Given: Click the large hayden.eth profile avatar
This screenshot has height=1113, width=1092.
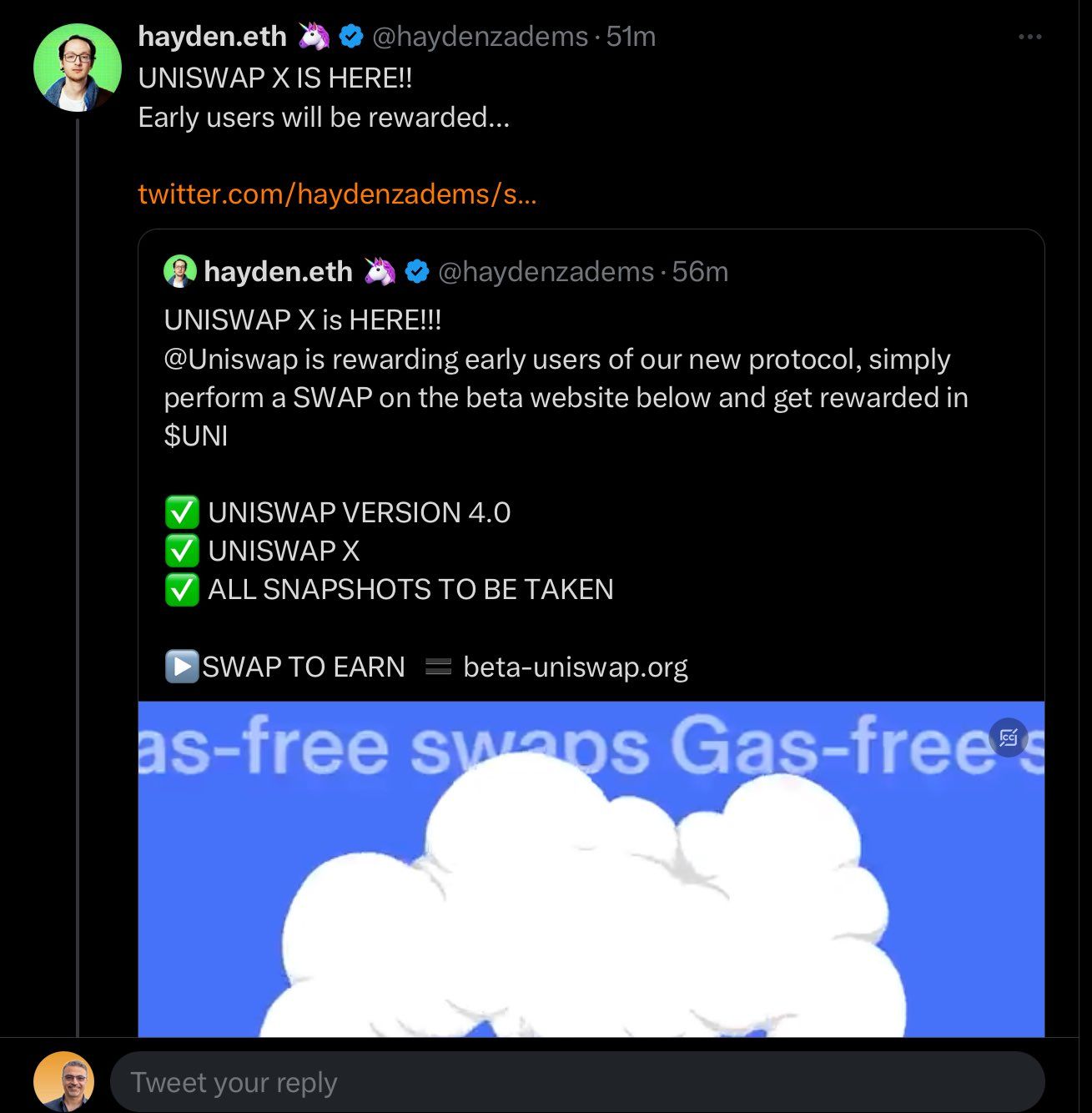Looking at the screenshot, I should pos(77,68).
